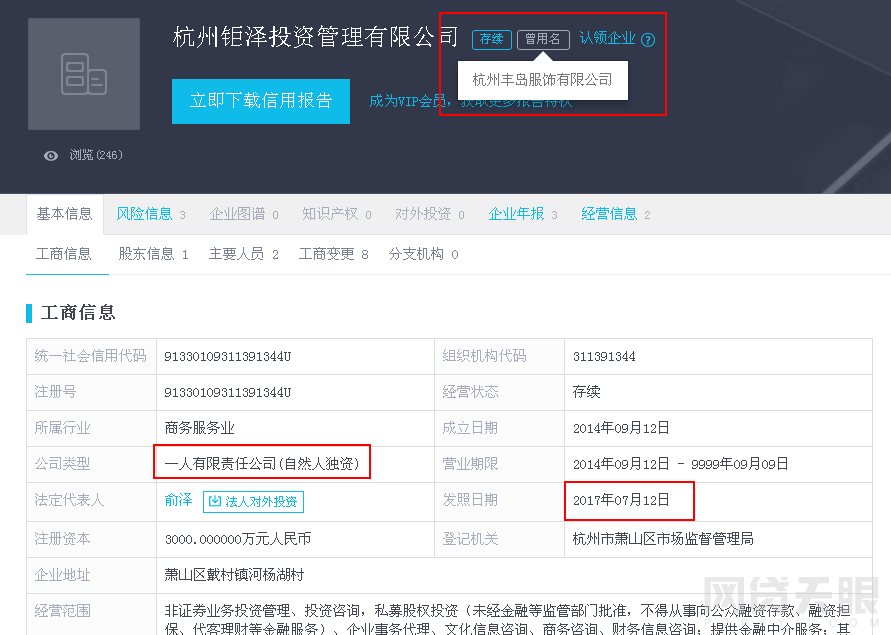Click the 曾用名 tag
Image resolution: width=891 pixels, height=635 pixels.
543,39
